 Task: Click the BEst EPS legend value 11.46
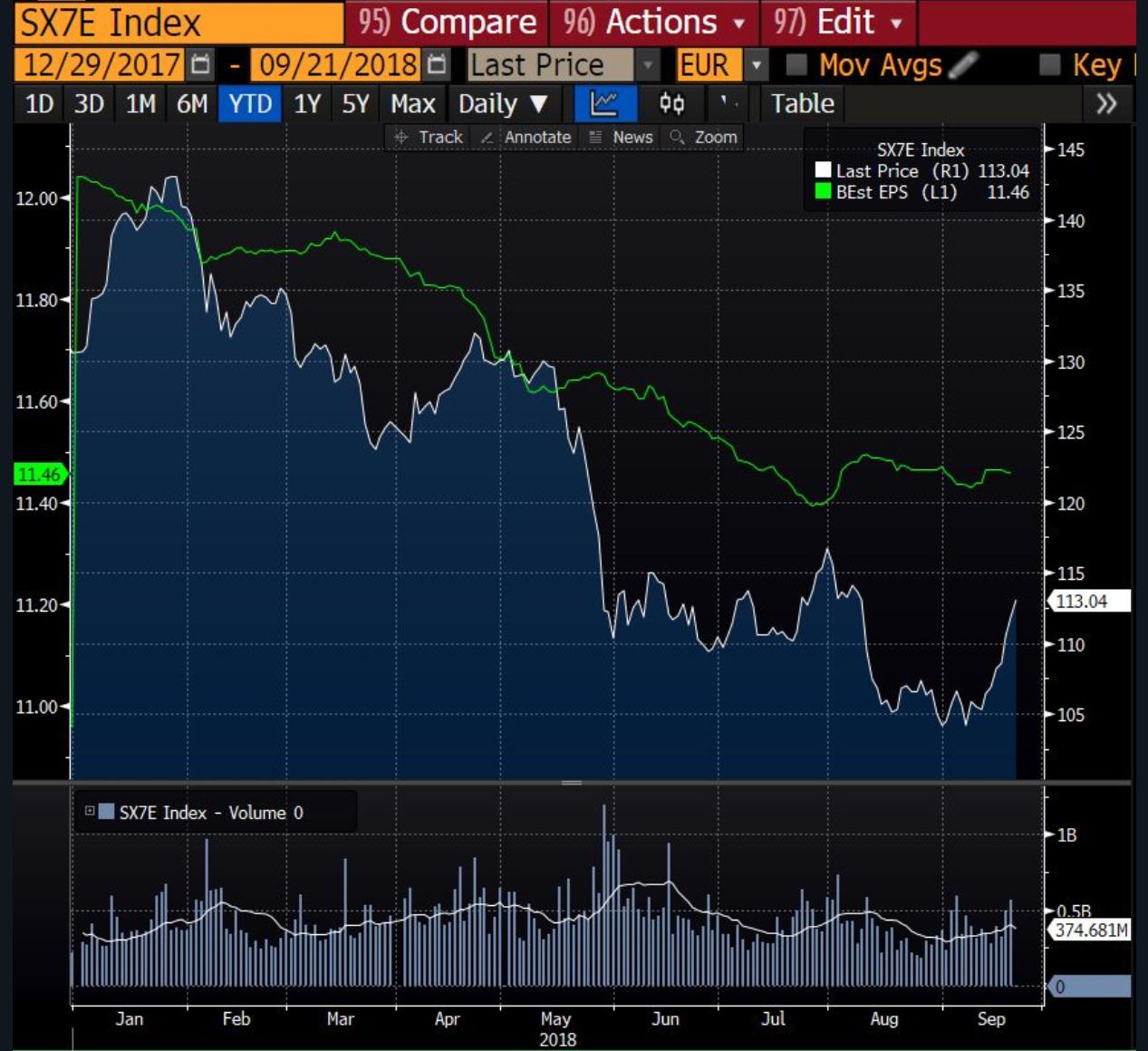[x=1008, y=191]
